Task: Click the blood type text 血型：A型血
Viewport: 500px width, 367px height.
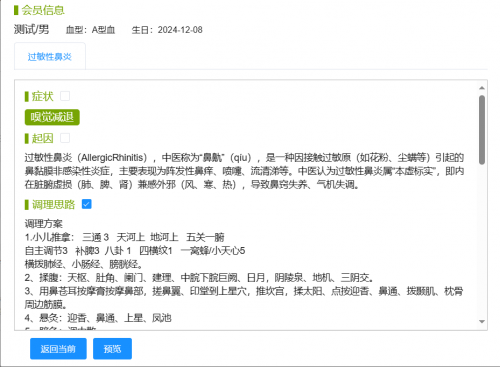Action: tap(90, 30)
